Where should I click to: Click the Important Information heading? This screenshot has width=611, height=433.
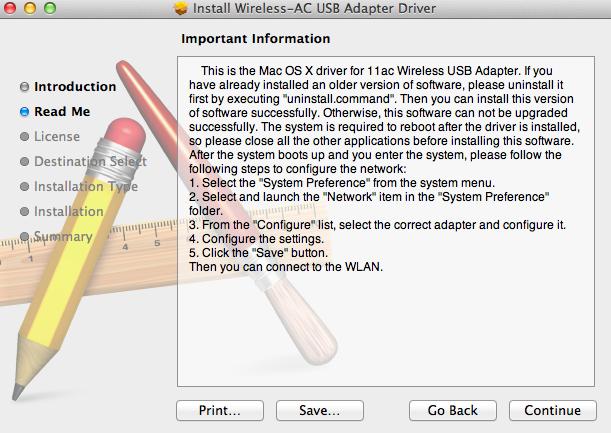point(256,39)
